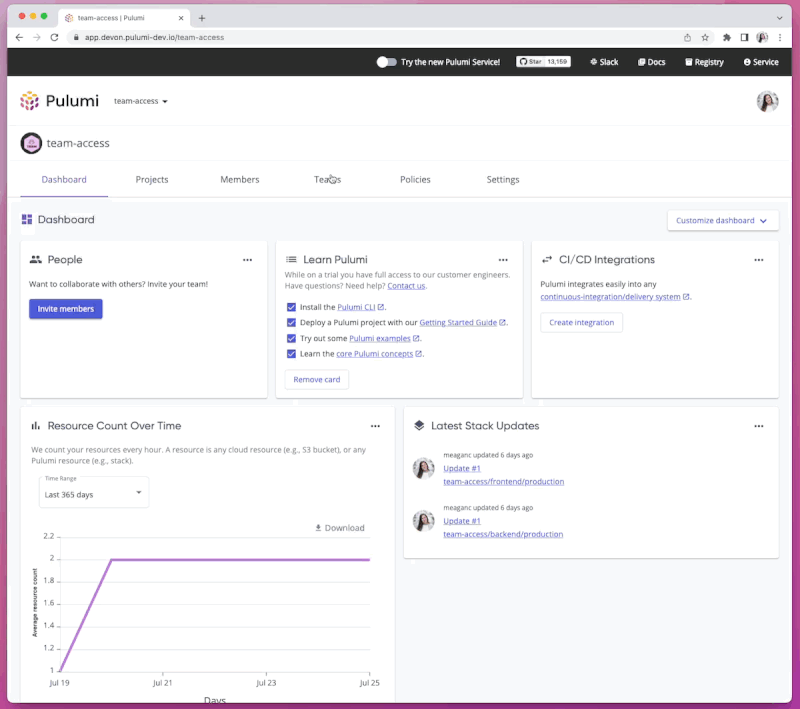Uncheck Try out some Pulumi examples checkbox
Image resolution: width=800 pixels, height=709 pixels.
point(291,338)
